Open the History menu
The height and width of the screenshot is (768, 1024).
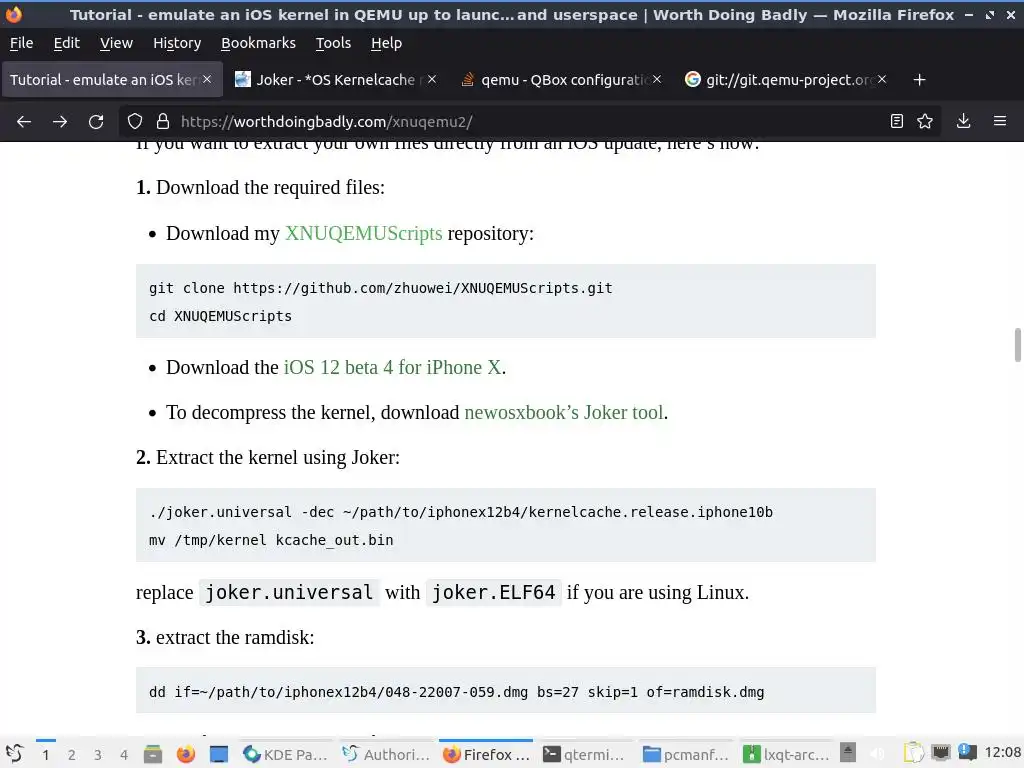click(177, 43)
